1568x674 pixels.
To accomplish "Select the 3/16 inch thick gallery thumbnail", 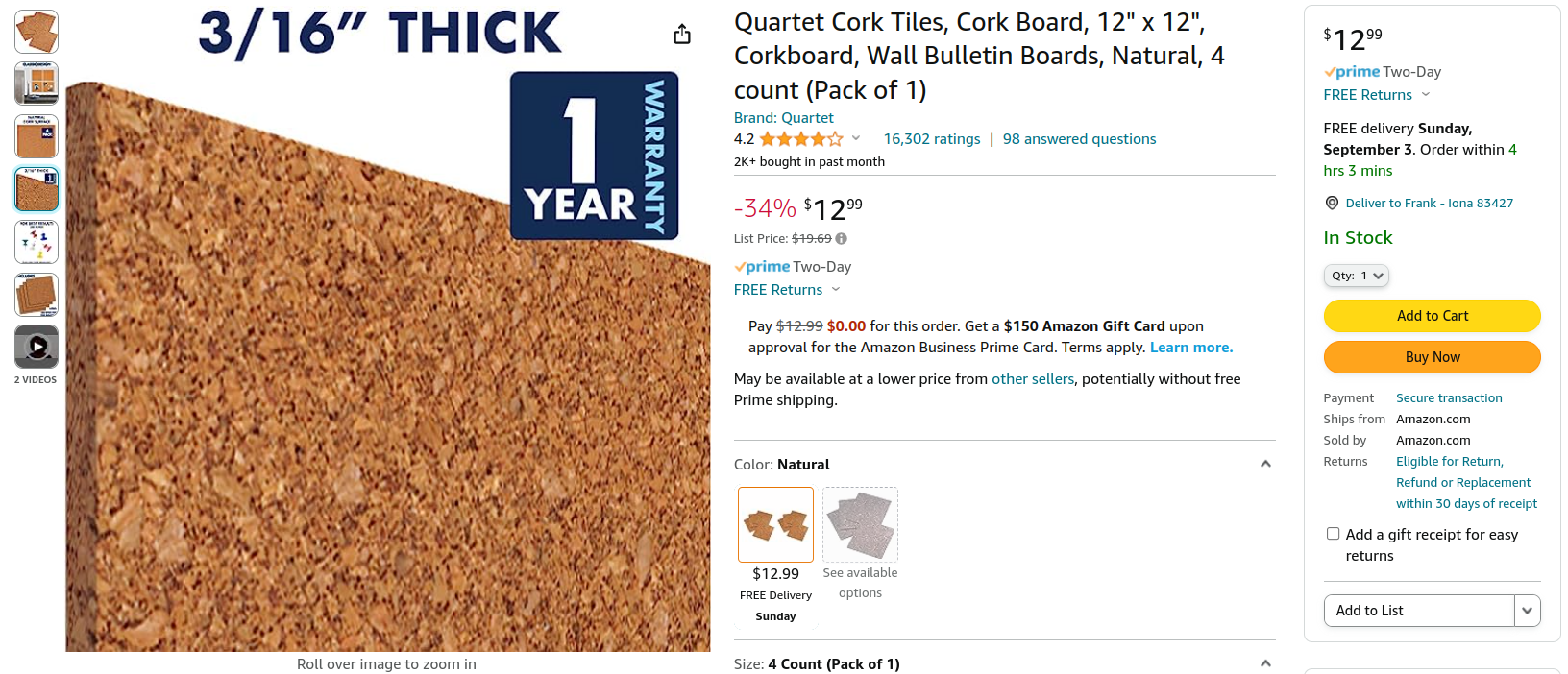I will [x=36, y=188].
